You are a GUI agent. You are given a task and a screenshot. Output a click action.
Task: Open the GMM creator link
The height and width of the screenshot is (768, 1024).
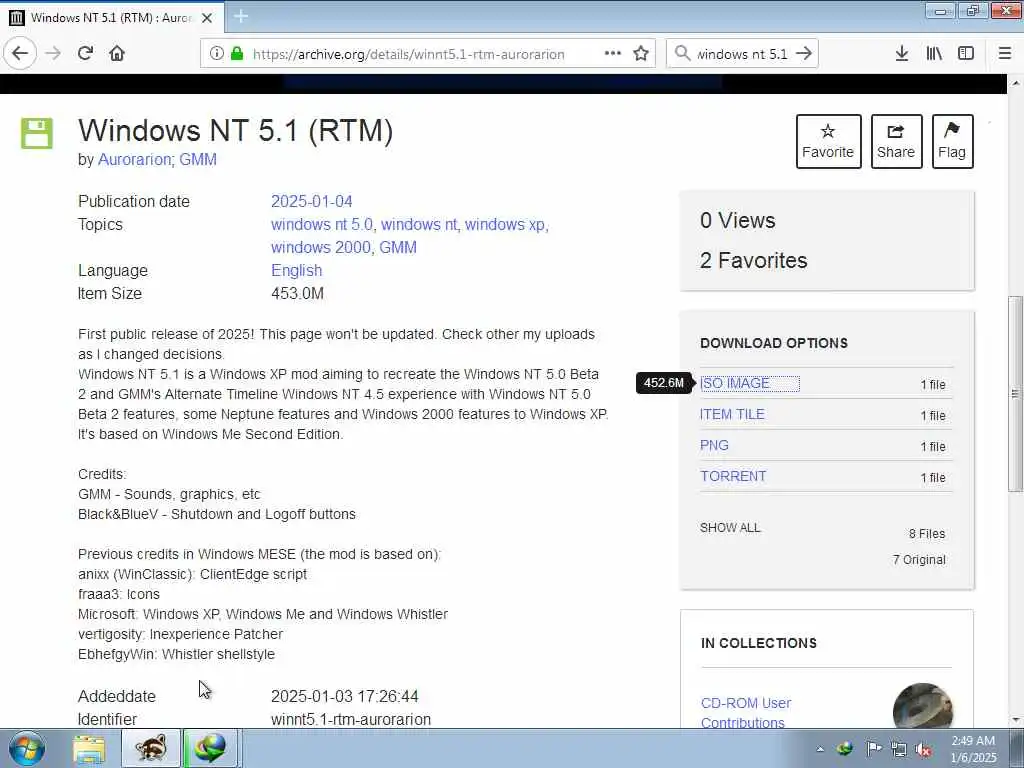[x=198, y=159]
